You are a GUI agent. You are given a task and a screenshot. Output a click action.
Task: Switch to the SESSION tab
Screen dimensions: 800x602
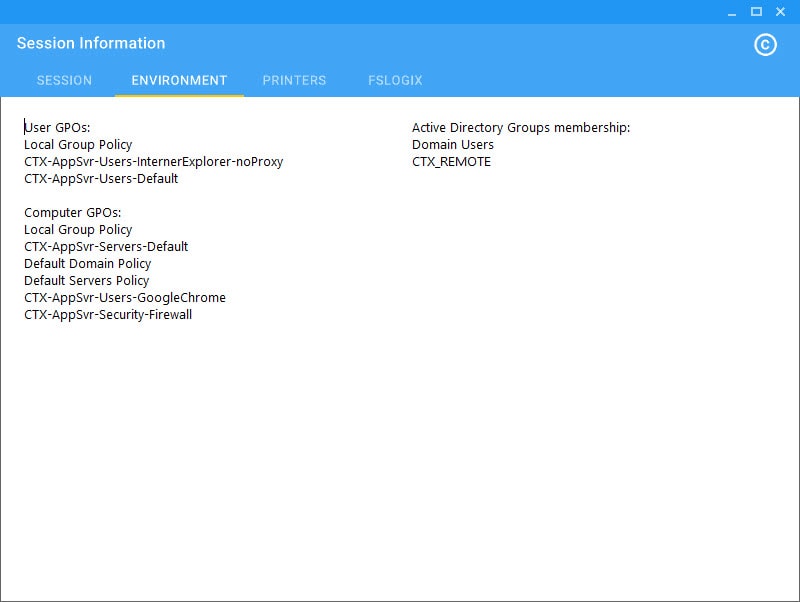tap(64, 80)
